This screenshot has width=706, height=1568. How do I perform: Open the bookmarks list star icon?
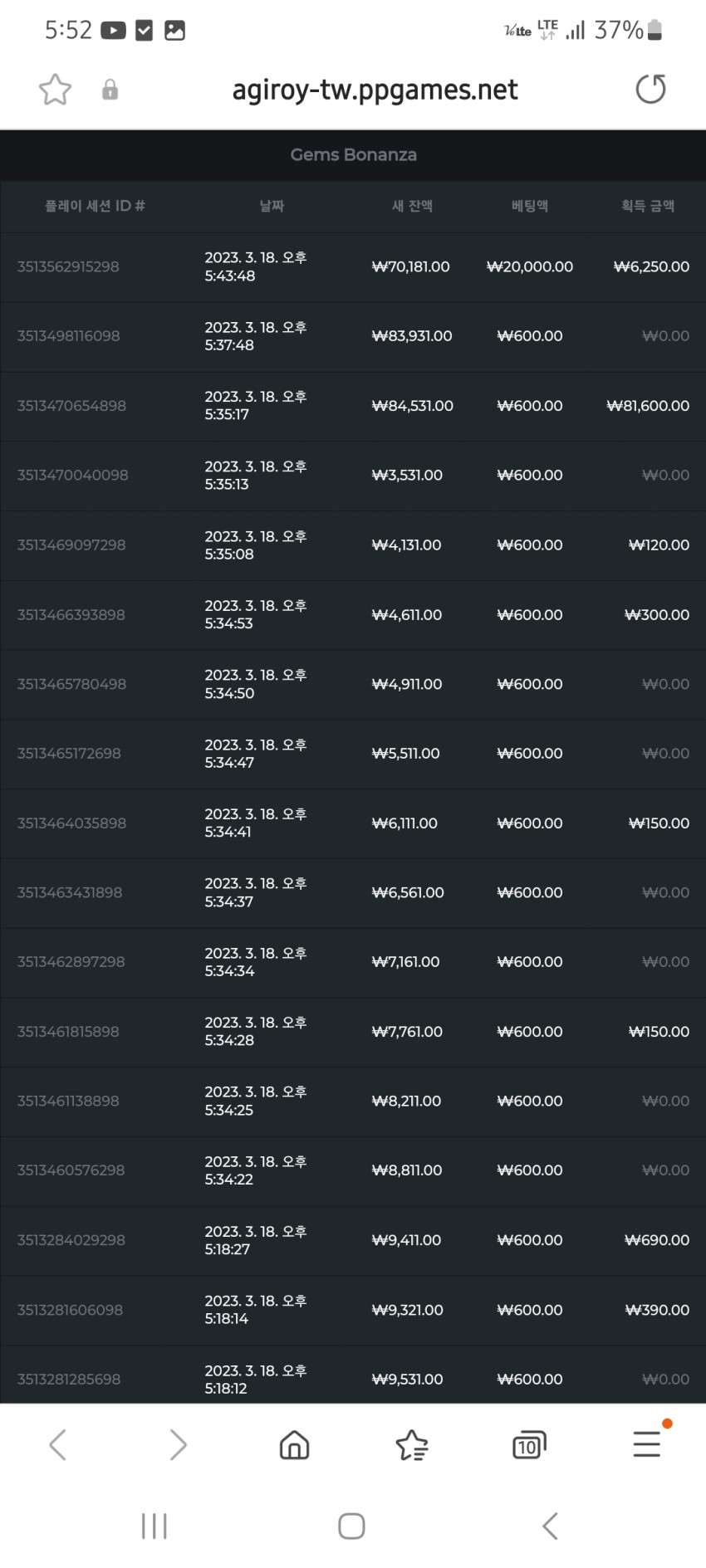tap(412, 1445)
